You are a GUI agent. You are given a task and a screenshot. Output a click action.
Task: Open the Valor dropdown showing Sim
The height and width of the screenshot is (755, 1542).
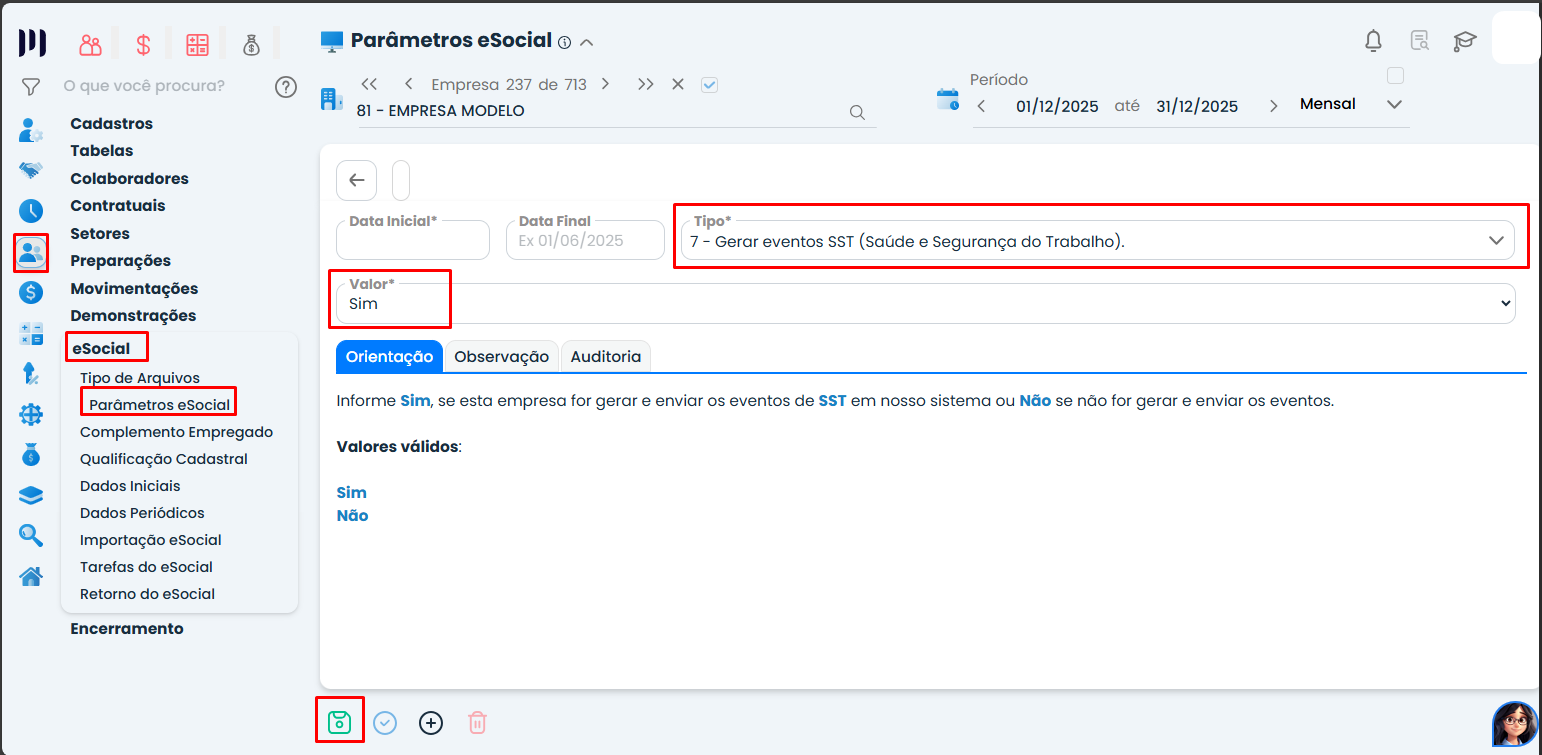tap(925, 303)
